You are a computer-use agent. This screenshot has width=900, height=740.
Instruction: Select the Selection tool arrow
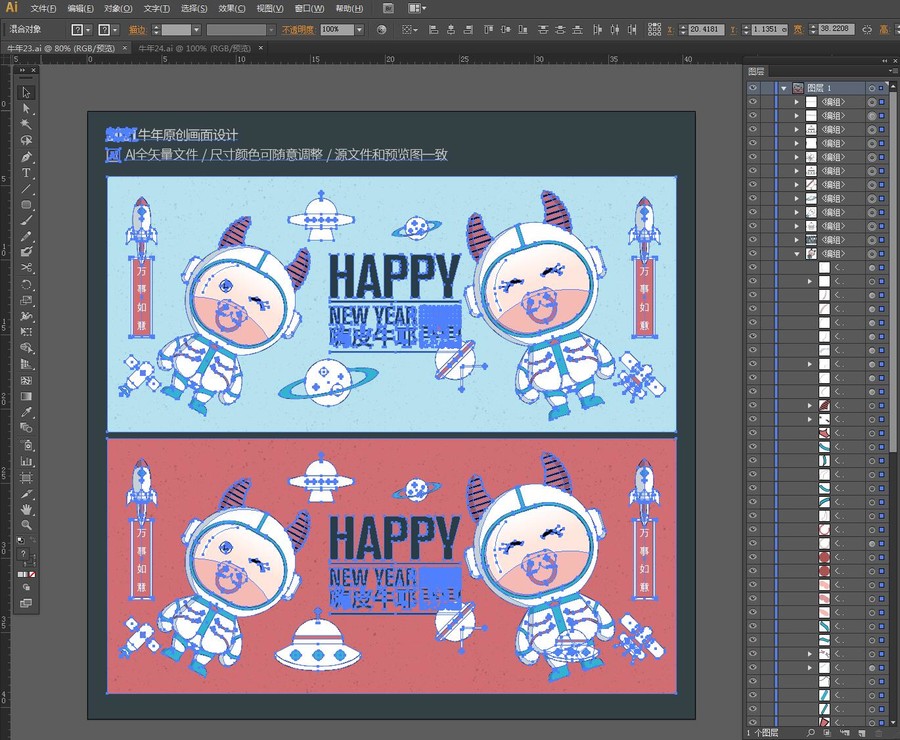point(26,92)
